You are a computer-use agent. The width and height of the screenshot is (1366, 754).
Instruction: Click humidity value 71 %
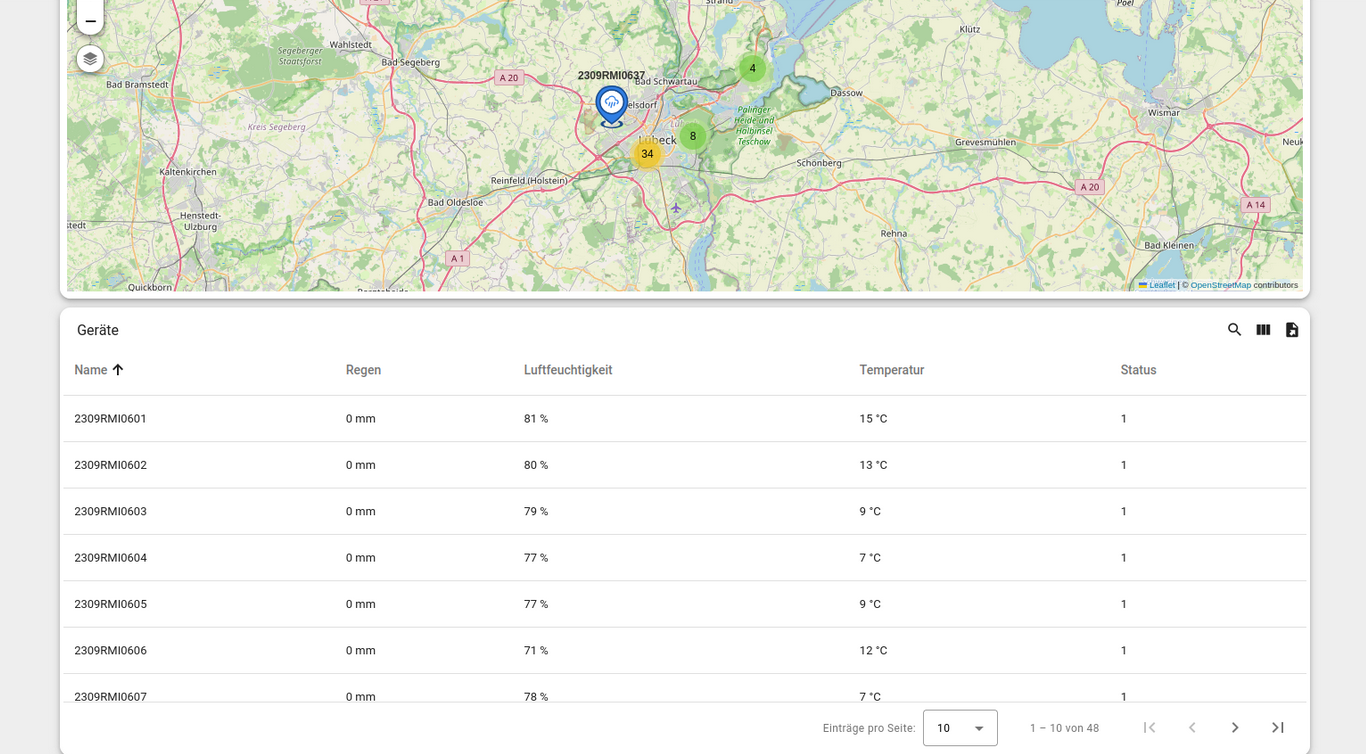point(536,650)
